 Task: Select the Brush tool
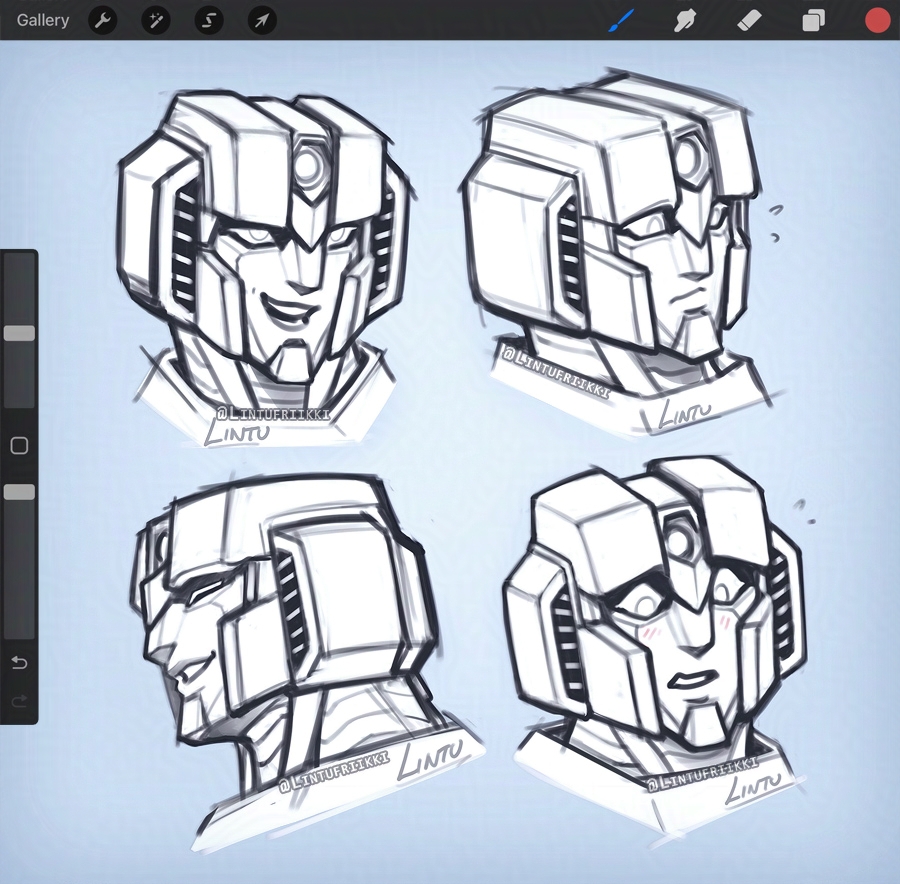point(621,21)
